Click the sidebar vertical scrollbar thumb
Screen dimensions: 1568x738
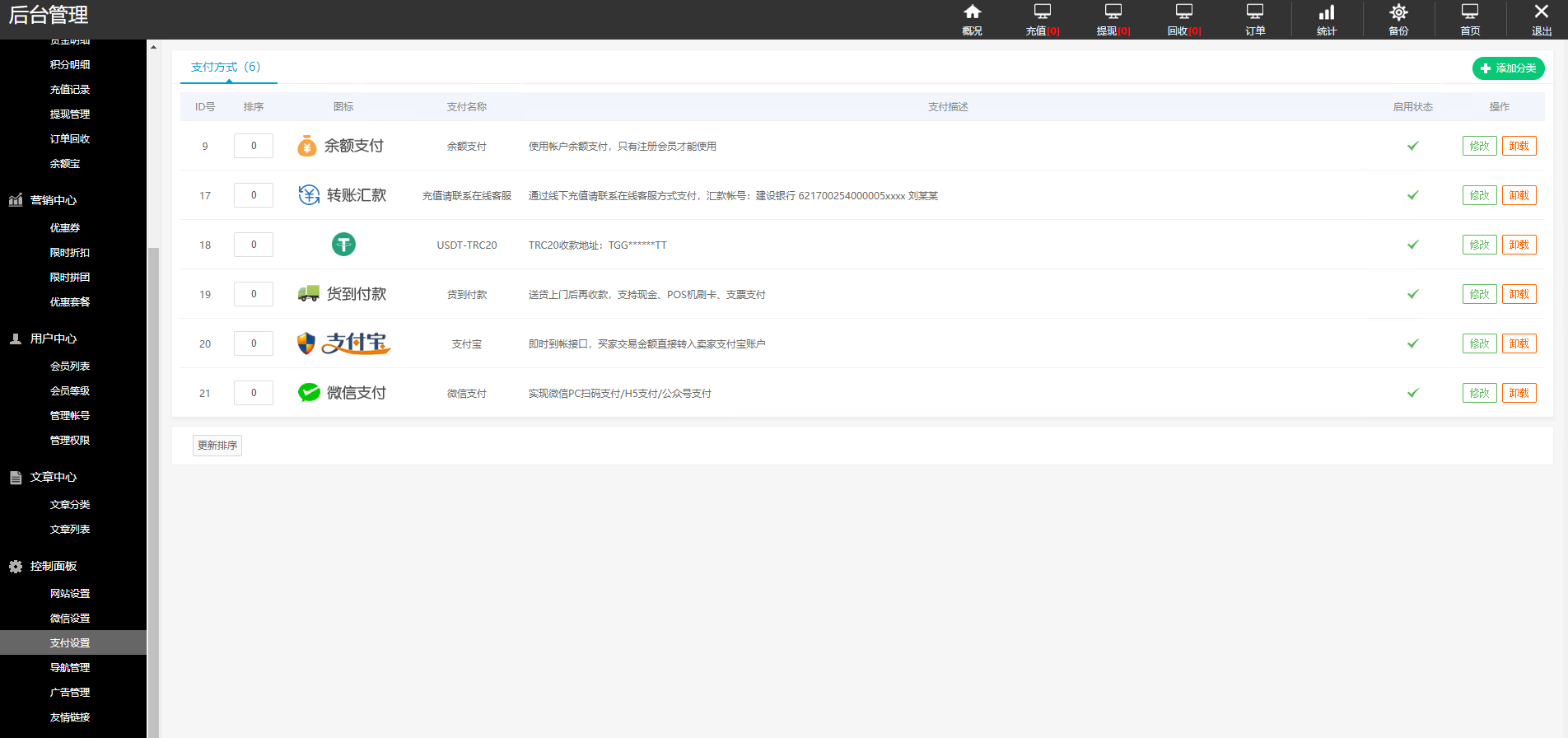click(x=153, y=492)
